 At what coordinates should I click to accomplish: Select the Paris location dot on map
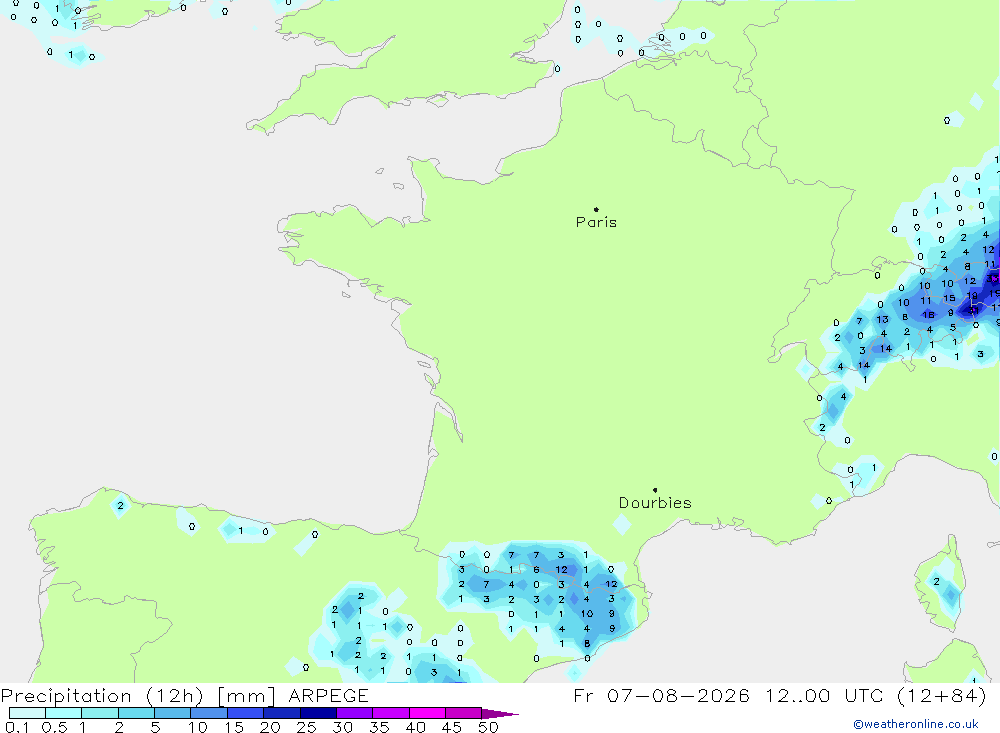[x=596, y=209]
